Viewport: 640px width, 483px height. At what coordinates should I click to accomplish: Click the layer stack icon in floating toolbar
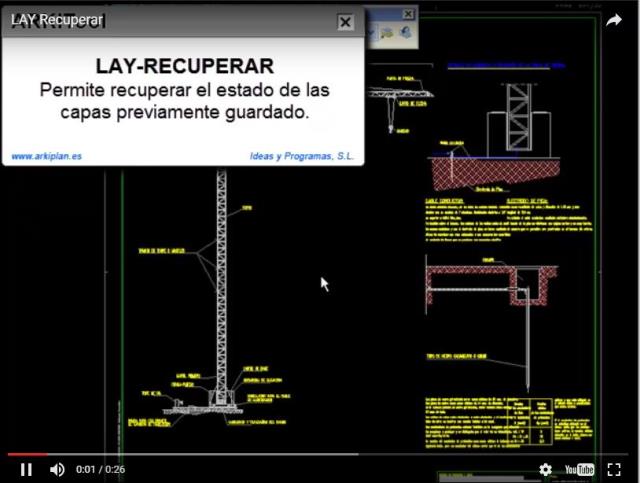387,33
